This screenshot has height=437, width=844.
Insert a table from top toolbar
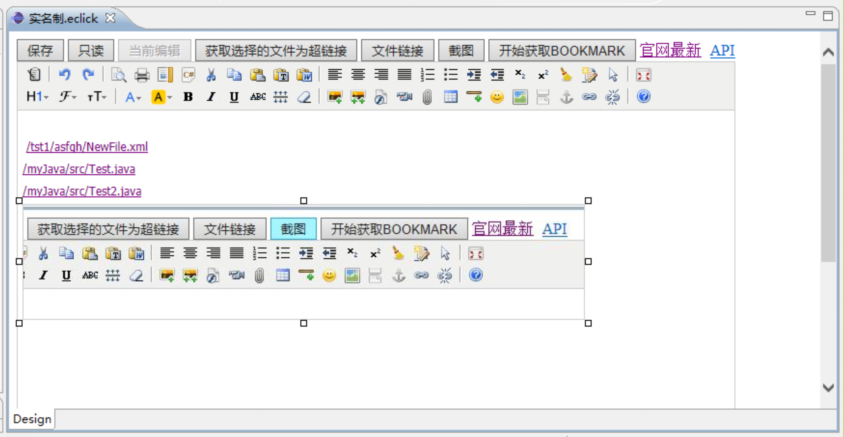pyautogui.click(x=451, y=97)
